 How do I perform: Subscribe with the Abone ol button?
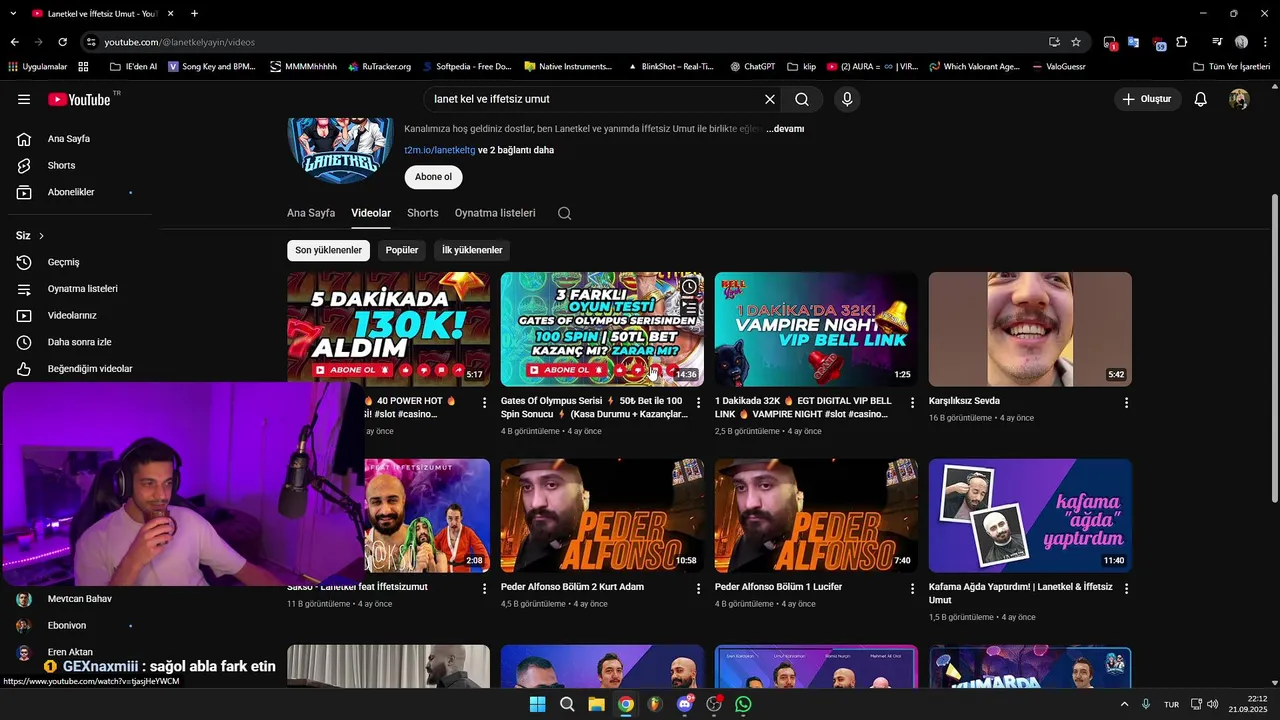coord(433,177)
